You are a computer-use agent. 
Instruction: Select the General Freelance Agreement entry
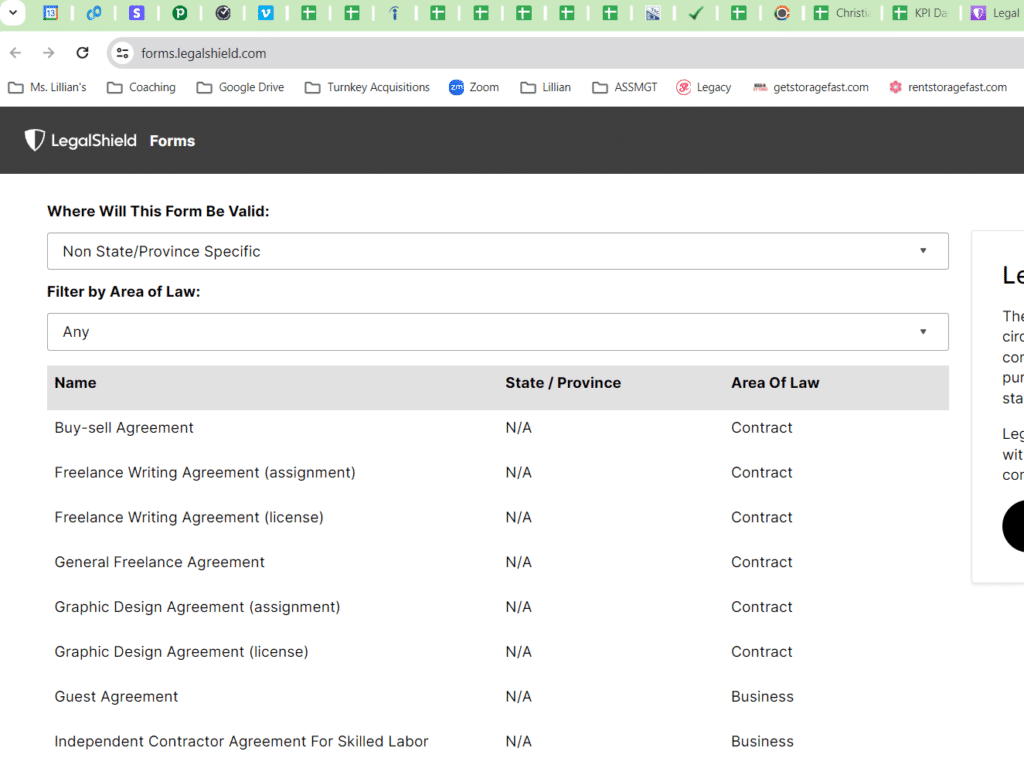coord(159,562)
